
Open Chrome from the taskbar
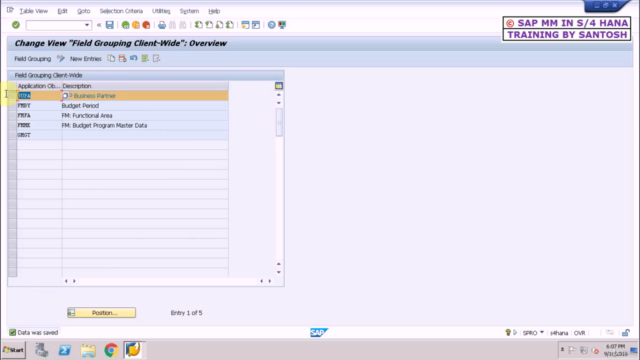(111, 350)
